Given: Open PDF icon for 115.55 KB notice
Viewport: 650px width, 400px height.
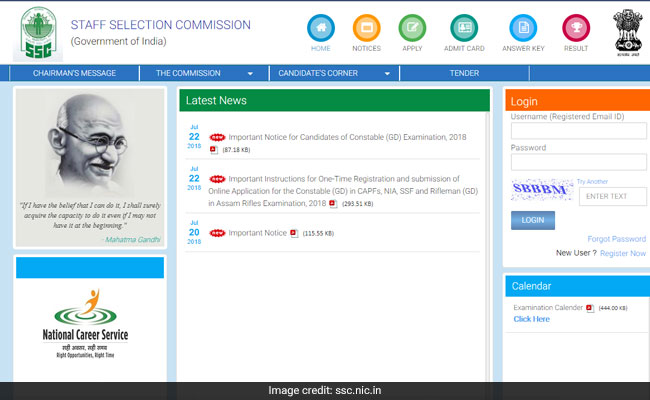Looking at the screenshot, I should click(294, 233).
